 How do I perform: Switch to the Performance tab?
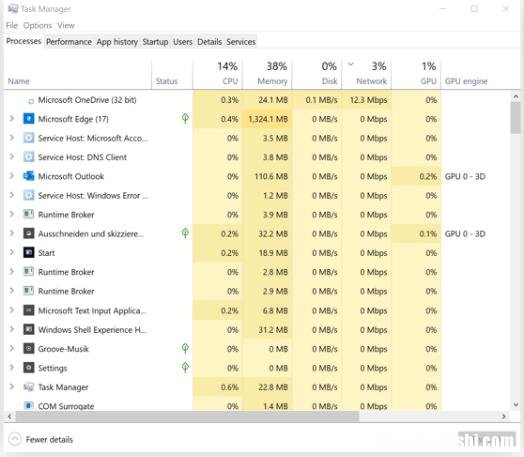tap(69, 42)
